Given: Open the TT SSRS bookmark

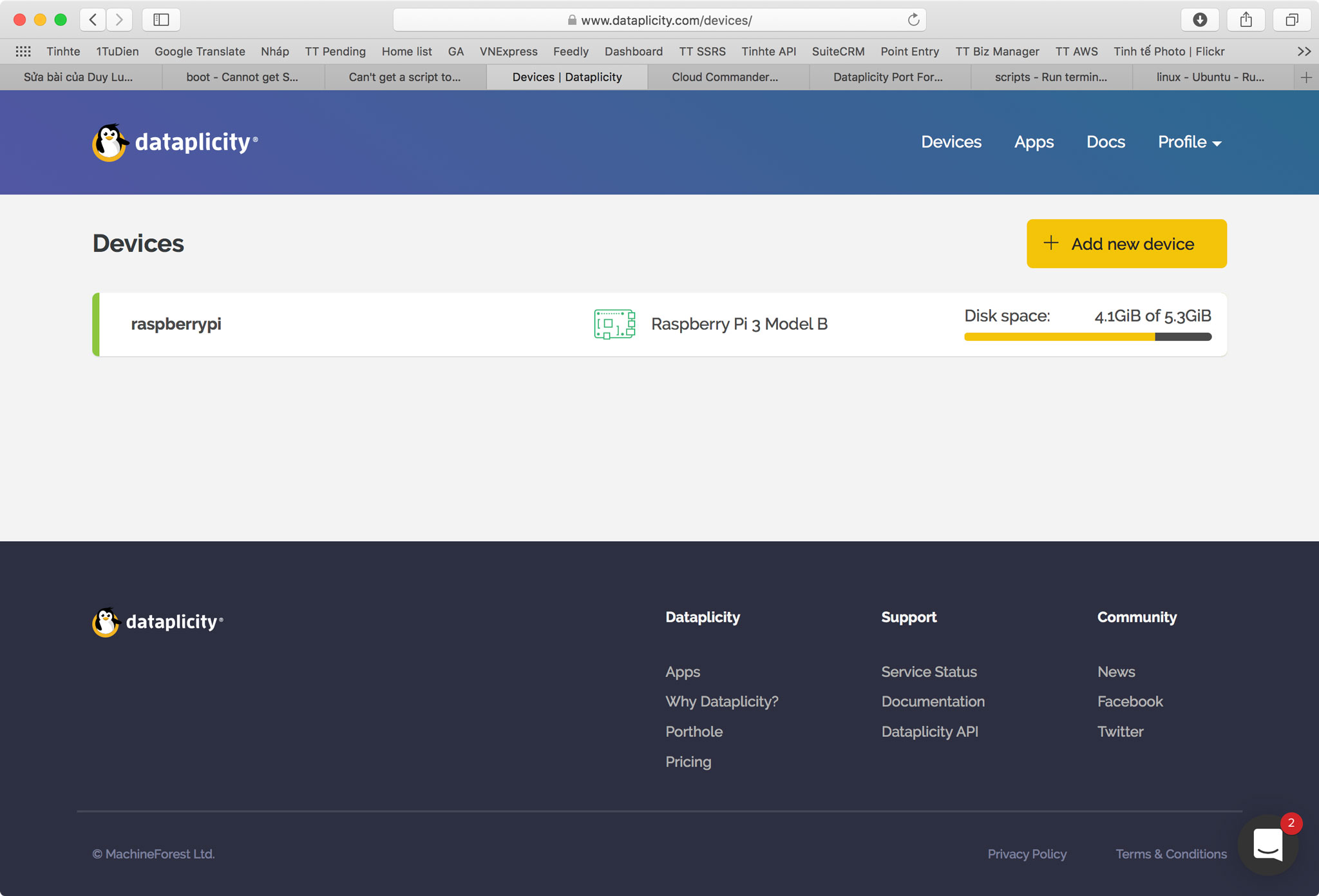Looking at the screenshot, I should [x=702, y=52].
